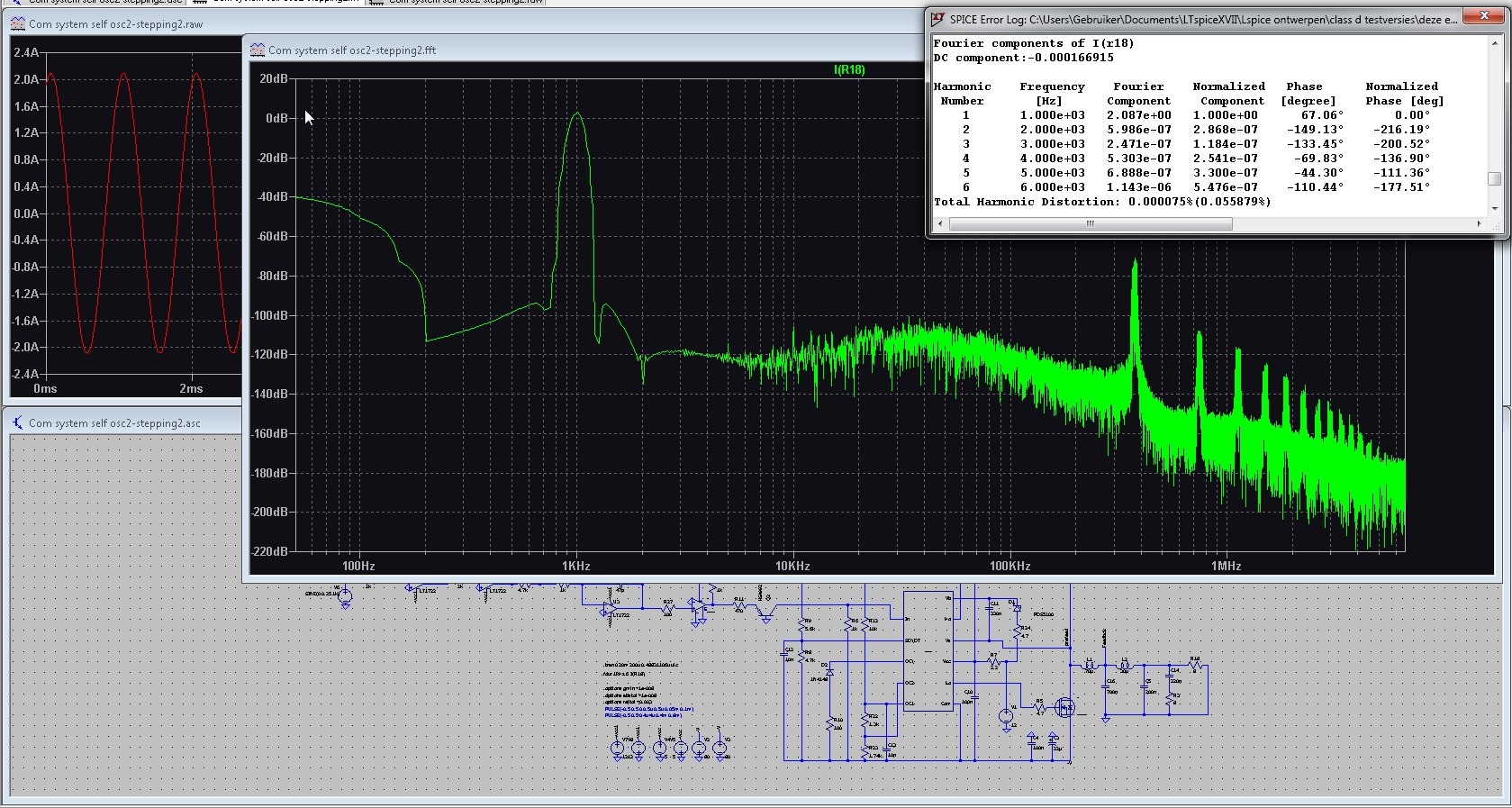Click the -100dB label on FFT vertical axis
1512x808 pixels.
click(x=270, y=315)
